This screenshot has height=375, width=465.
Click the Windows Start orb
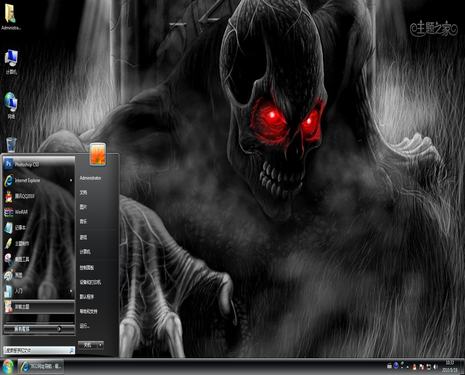8,367
